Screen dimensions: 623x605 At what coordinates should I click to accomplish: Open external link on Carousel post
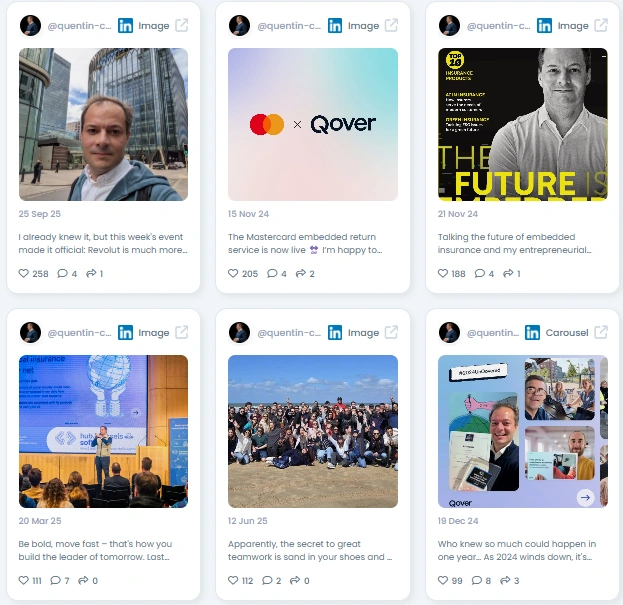tap(601, 332)
